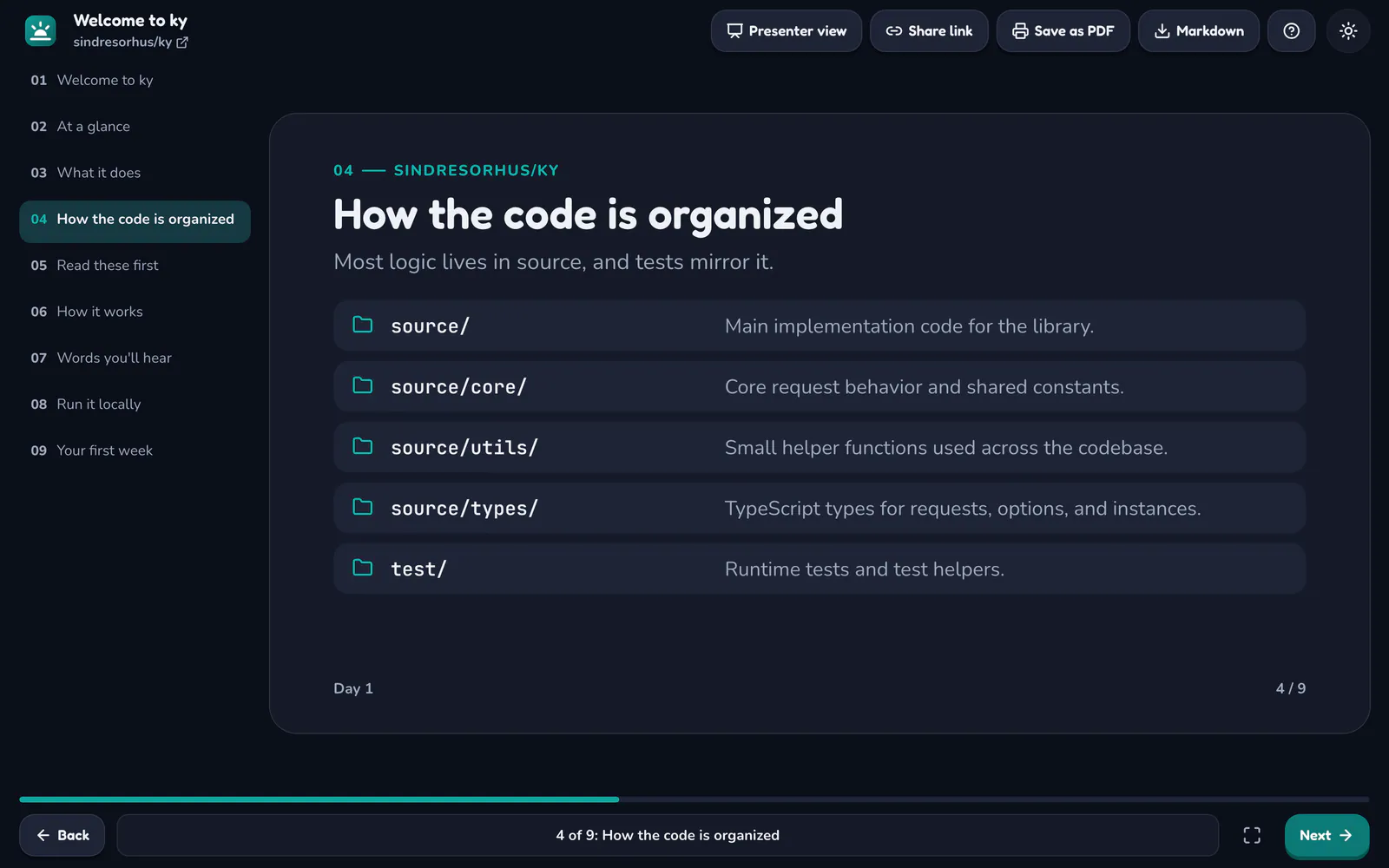Save the deck as PDF
The image size is (1389, 868).
pyautogui.click(x=1063, y=31)
